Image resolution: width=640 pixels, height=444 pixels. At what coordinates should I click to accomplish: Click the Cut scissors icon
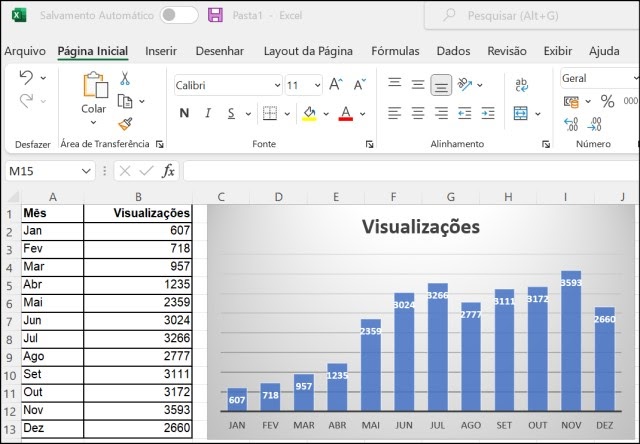125,78
